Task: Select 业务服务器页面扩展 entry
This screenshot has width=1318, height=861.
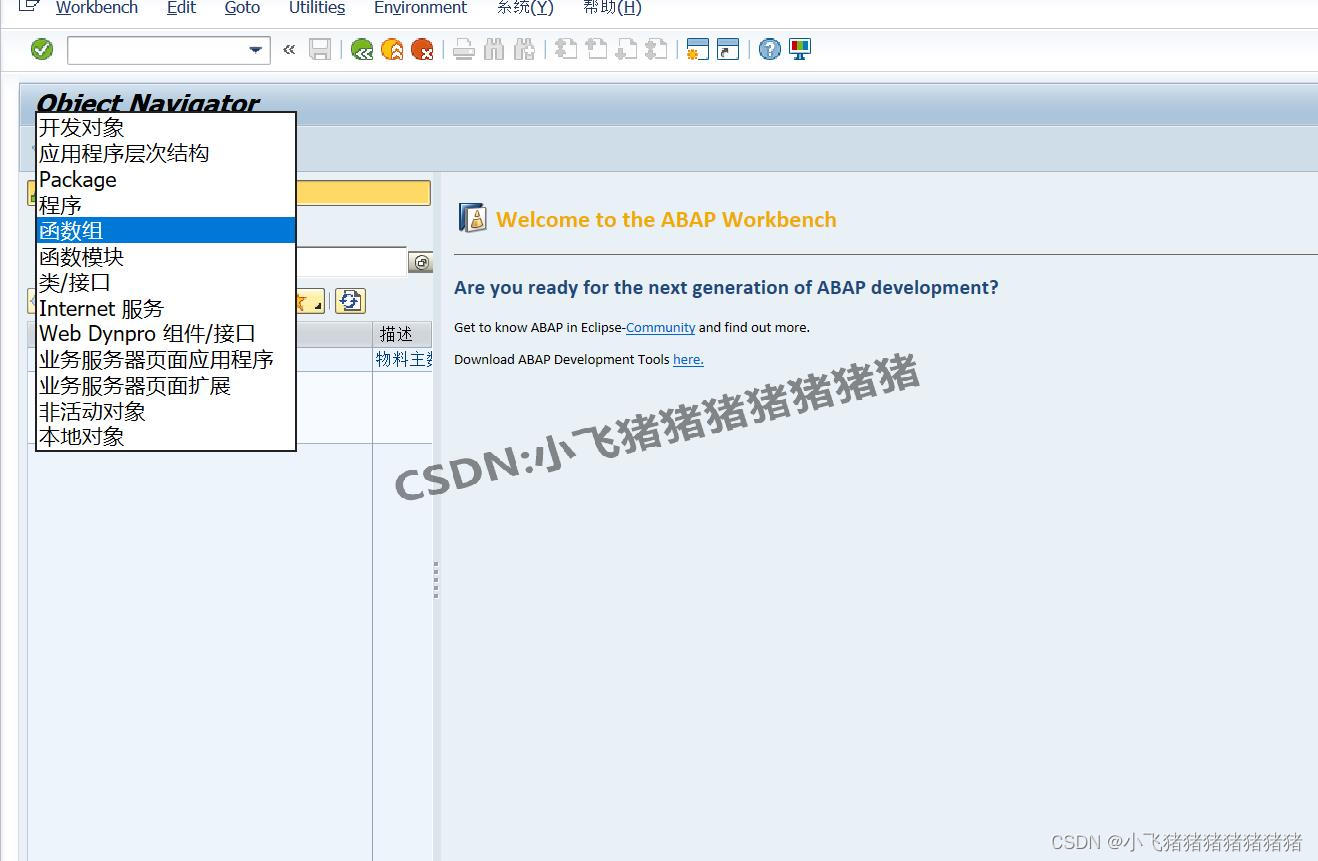Action: [166, 386]
